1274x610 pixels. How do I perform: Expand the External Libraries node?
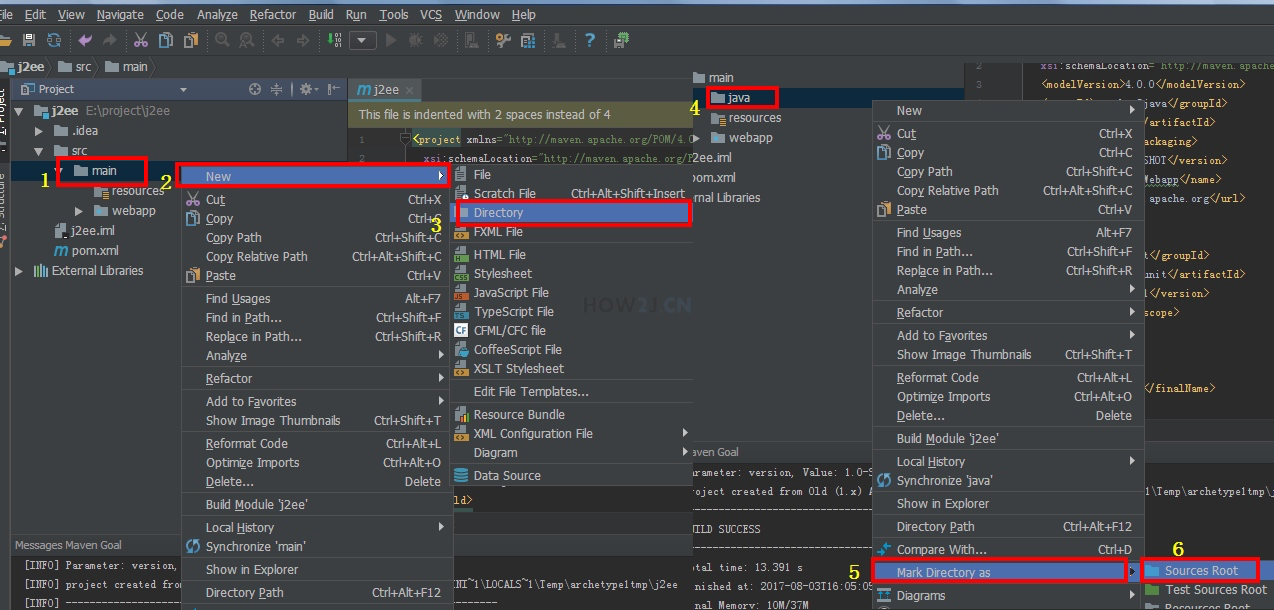click(19, 271)
